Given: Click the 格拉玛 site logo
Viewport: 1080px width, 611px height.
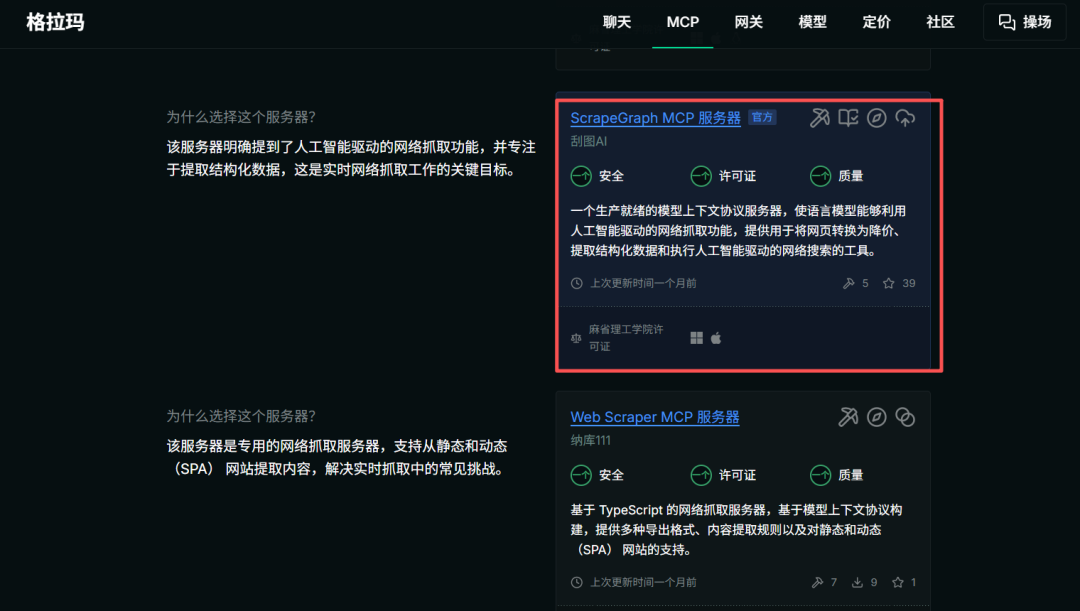Looking at the screenshot, I should tap(55, 22).
